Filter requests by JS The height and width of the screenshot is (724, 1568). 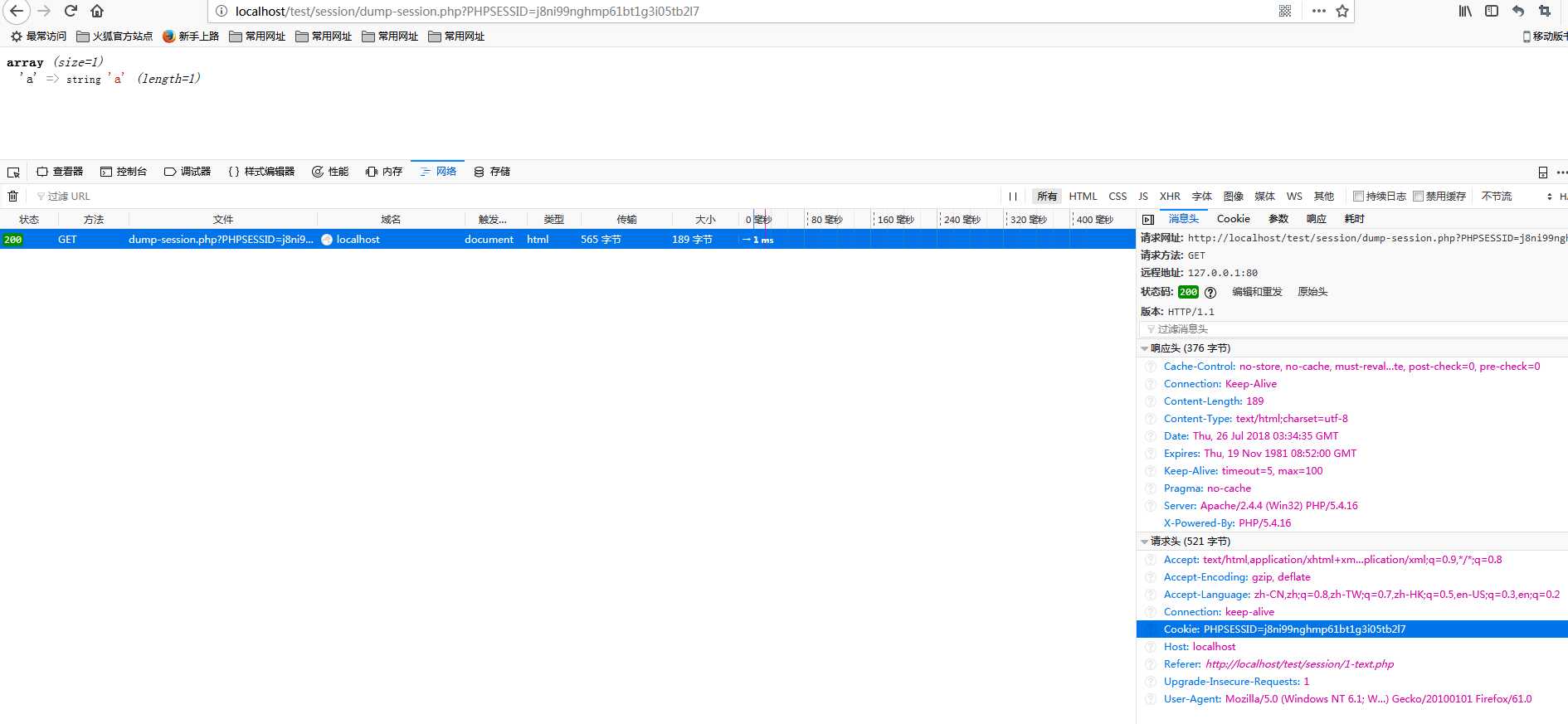[x=1143, y=196]
